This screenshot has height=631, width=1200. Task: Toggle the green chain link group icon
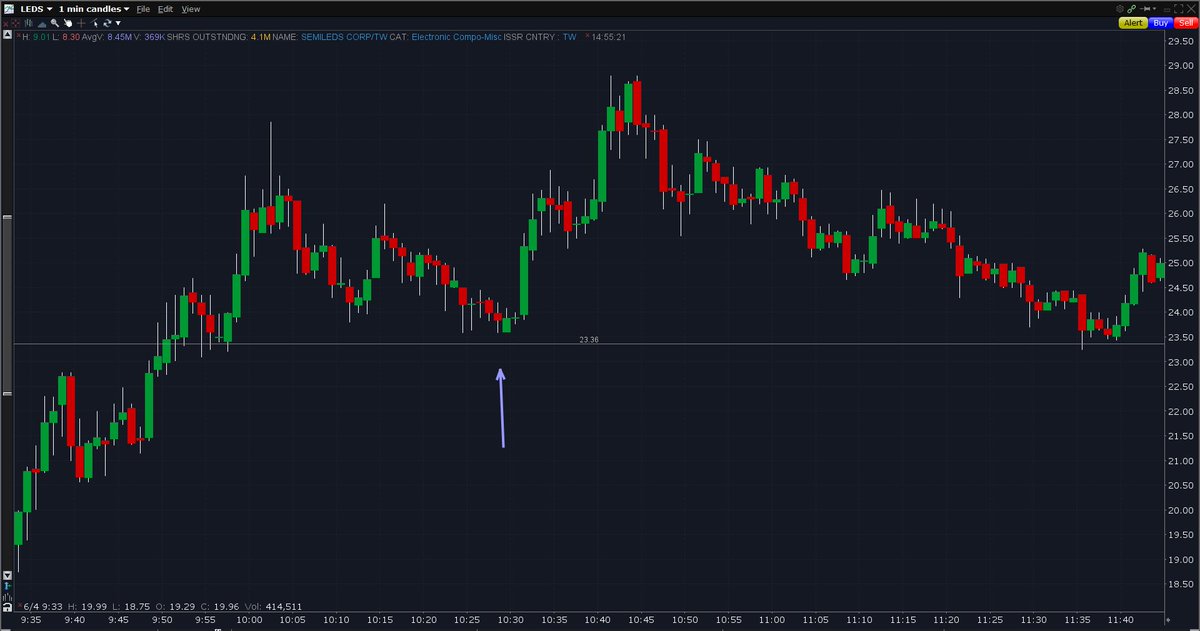1131,9
